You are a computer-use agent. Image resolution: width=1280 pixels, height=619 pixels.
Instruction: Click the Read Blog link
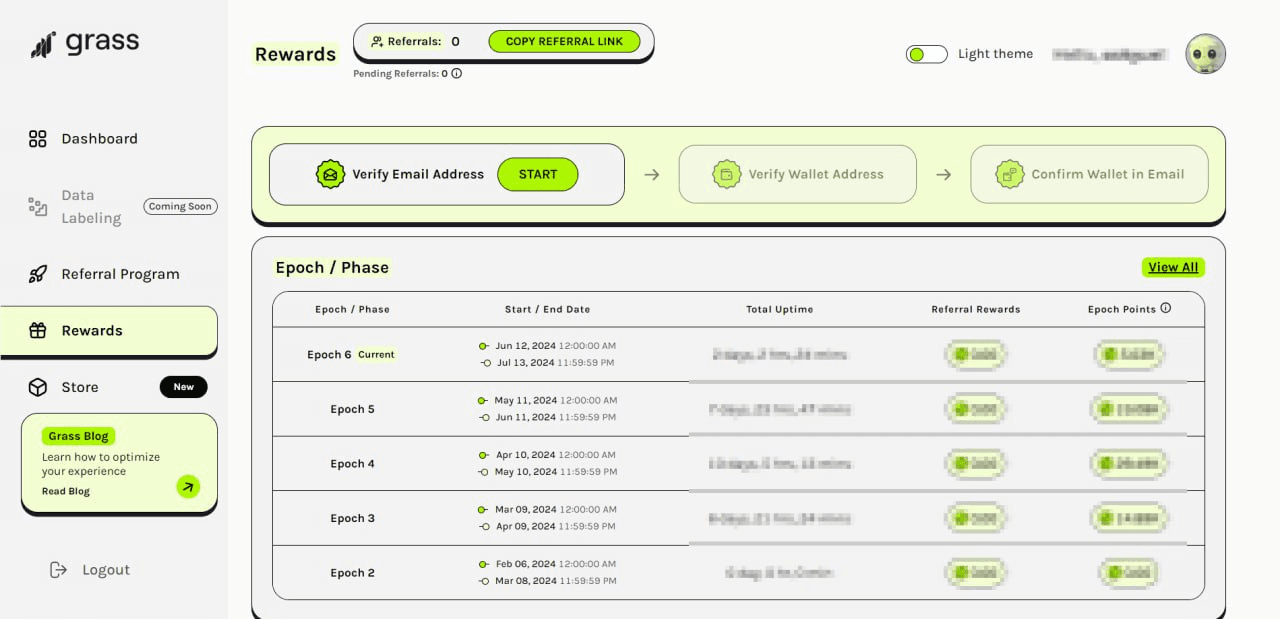coord(66,491)
